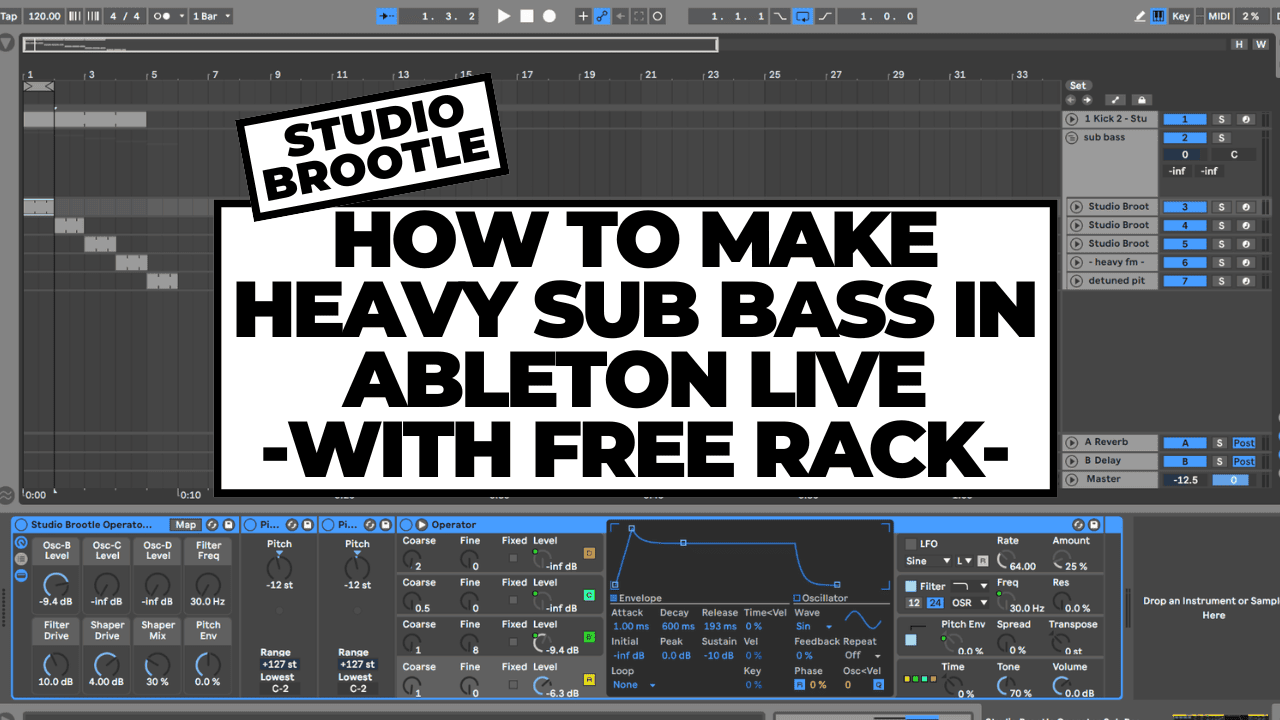Toggle Draw Mode pencil icon

point(1141,16)
